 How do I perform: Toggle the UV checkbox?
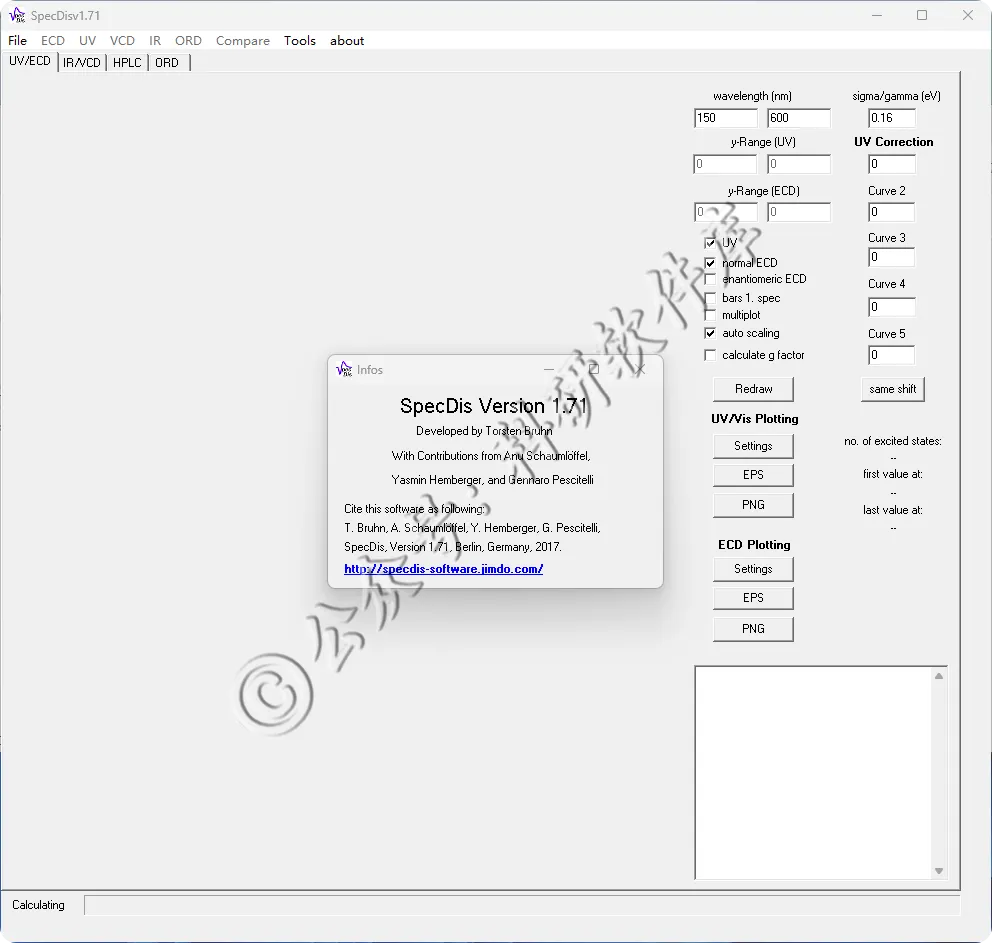tap(710, 243)
